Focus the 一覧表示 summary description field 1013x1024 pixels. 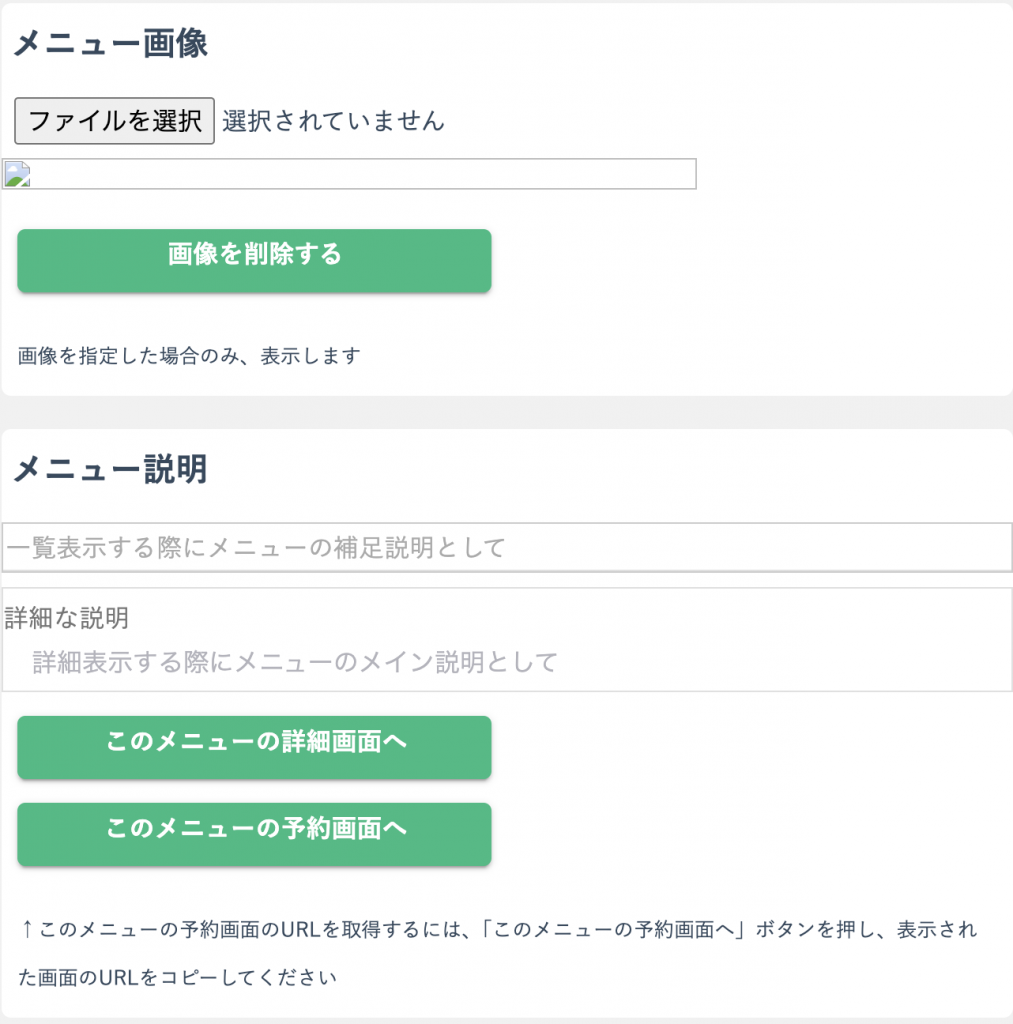506,547
